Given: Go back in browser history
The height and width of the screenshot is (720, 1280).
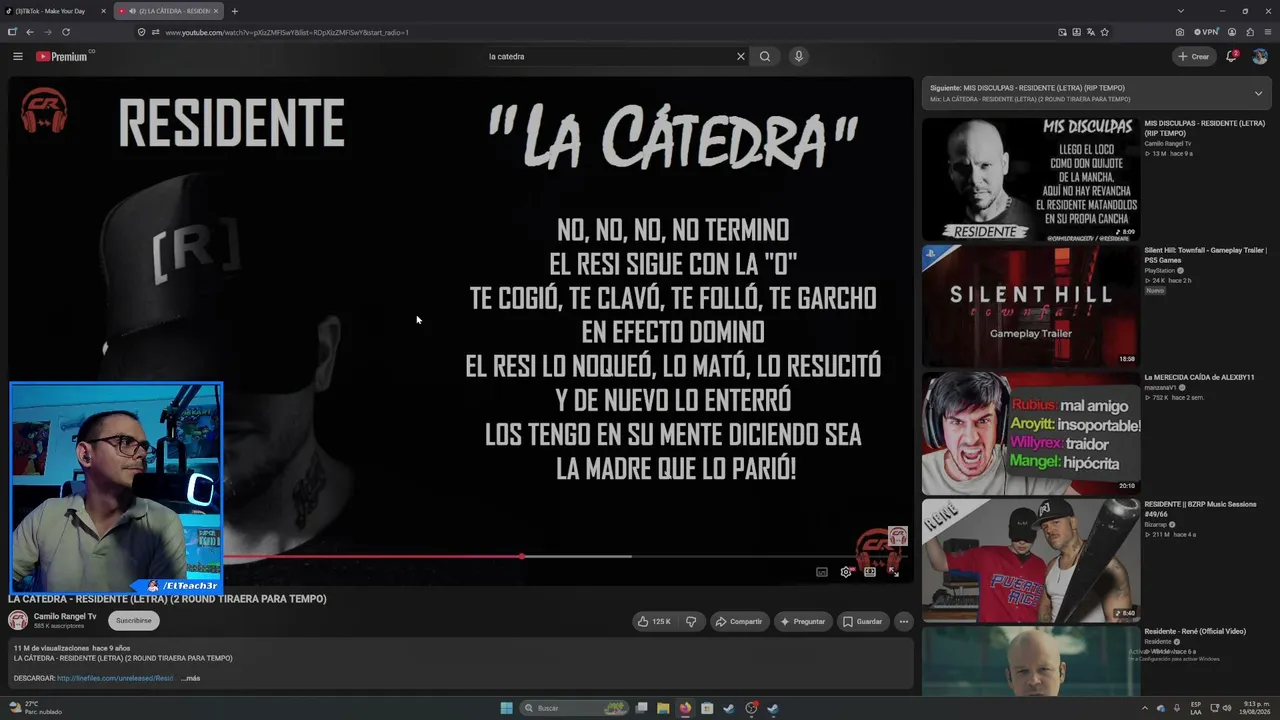Looking at the screenshot, I should point(30,32).
